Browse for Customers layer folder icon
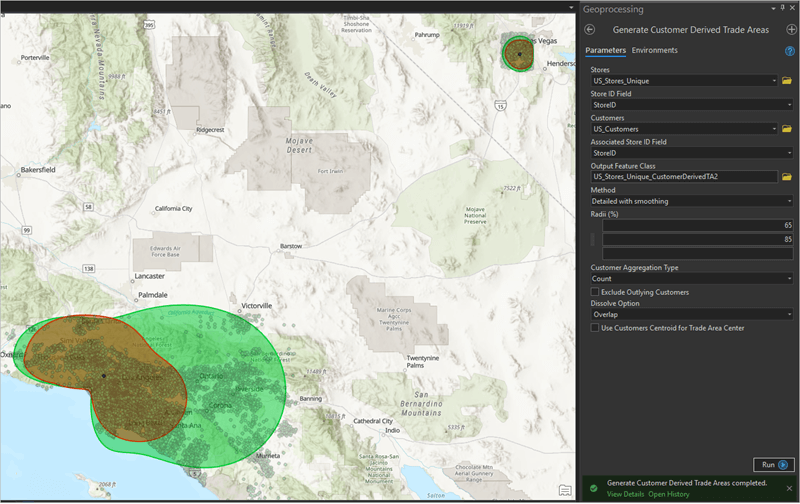The image size is (800, 504). click(x=787, y=129)
